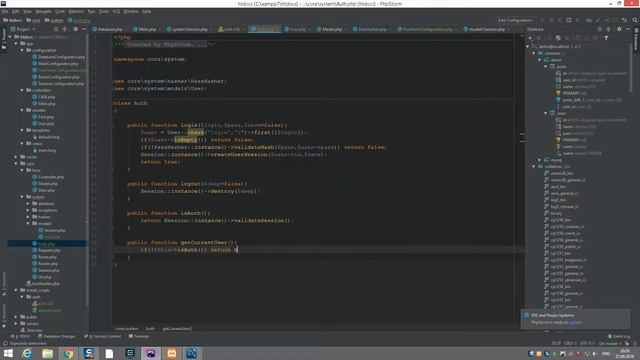Click the yellow warning marker on editor stripe
The height and width of the screenshot is (360, 640).
coord(522,134)
